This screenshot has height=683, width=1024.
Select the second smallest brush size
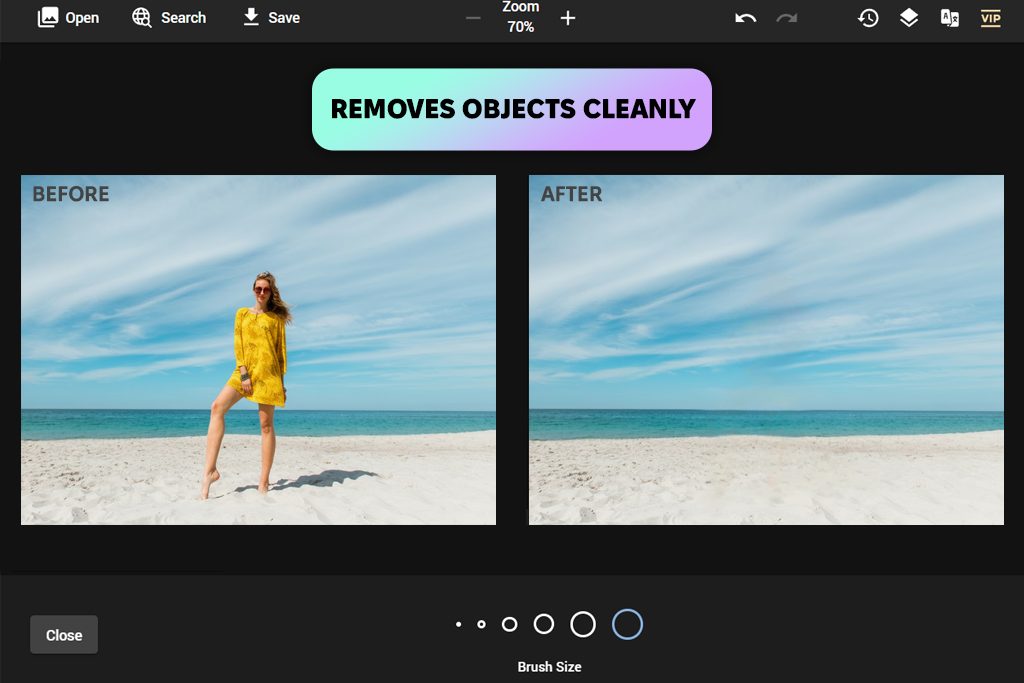[x=481, y=625]
